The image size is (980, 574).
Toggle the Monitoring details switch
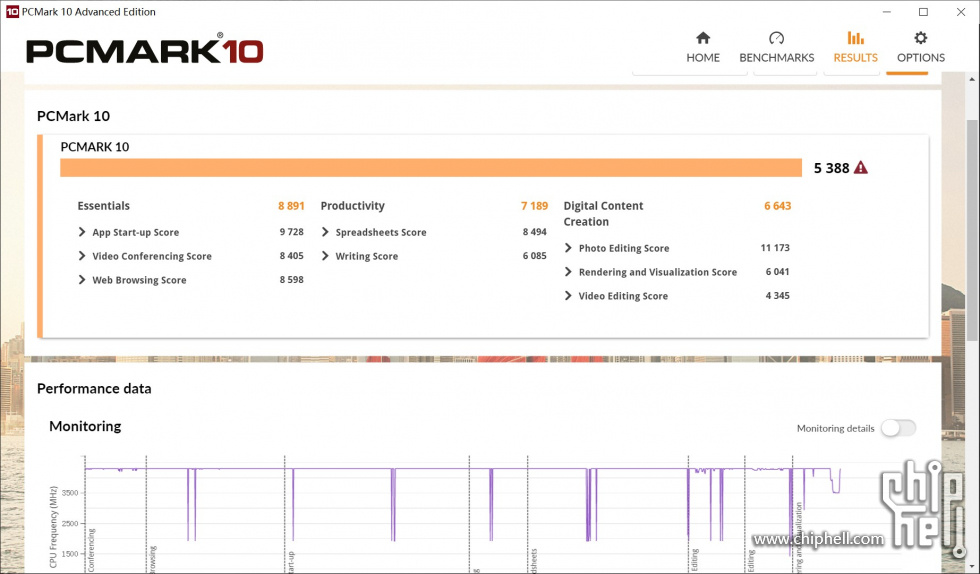pos(899,428)
